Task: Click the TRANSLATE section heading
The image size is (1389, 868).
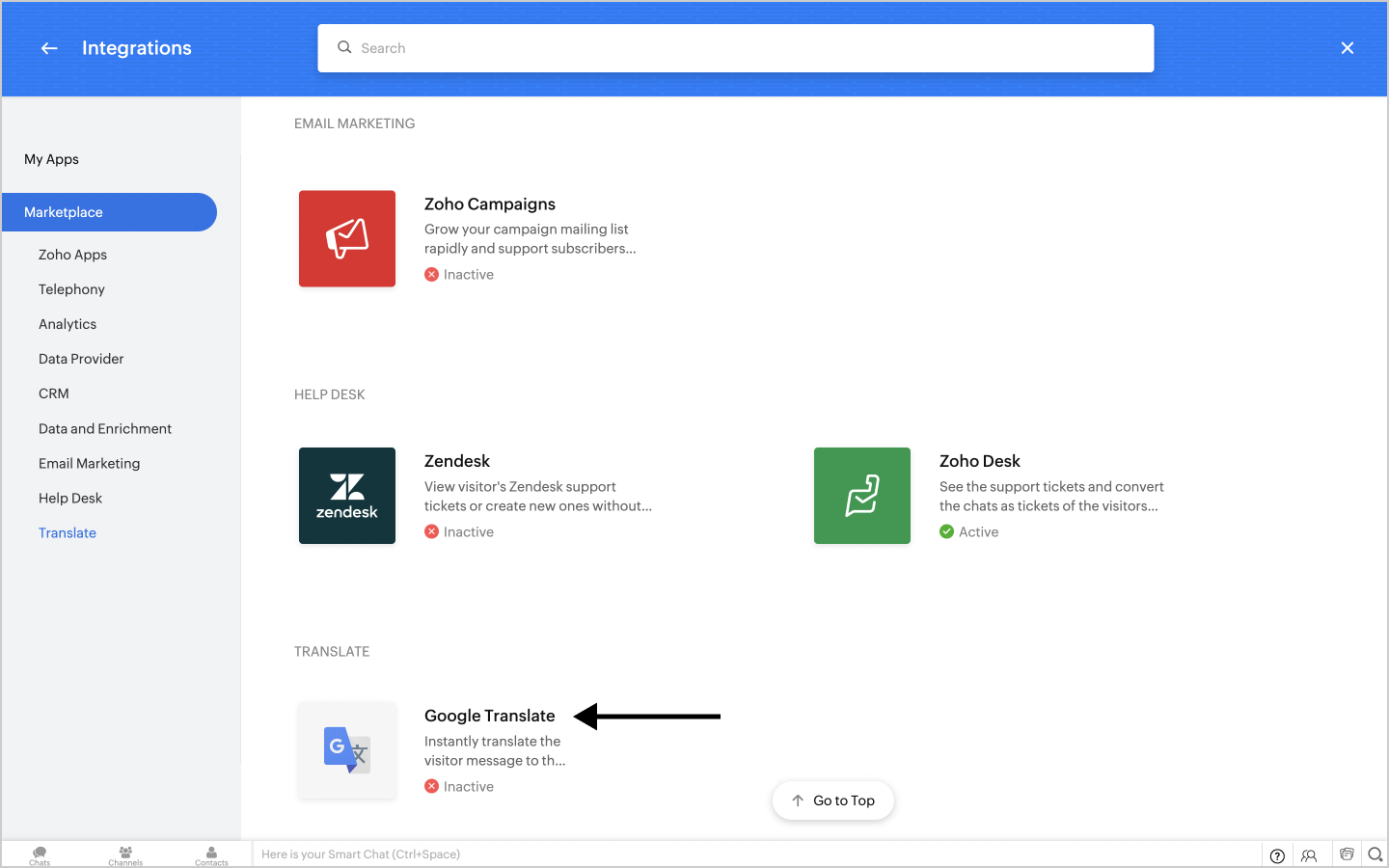Action: [332, 652]
